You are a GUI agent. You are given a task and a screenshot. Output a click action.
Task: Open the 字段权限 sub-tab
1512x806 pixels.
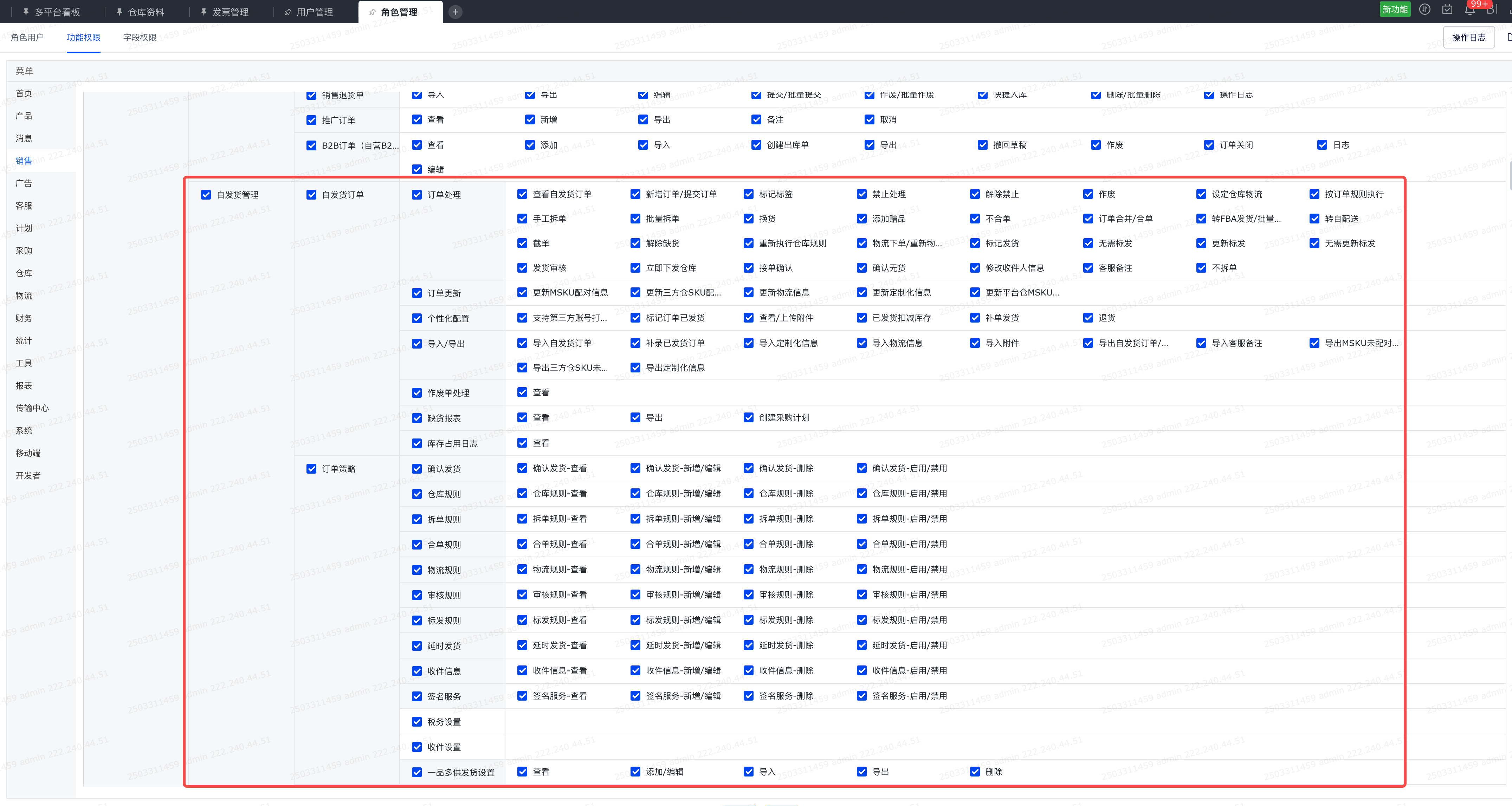(140, 38)
